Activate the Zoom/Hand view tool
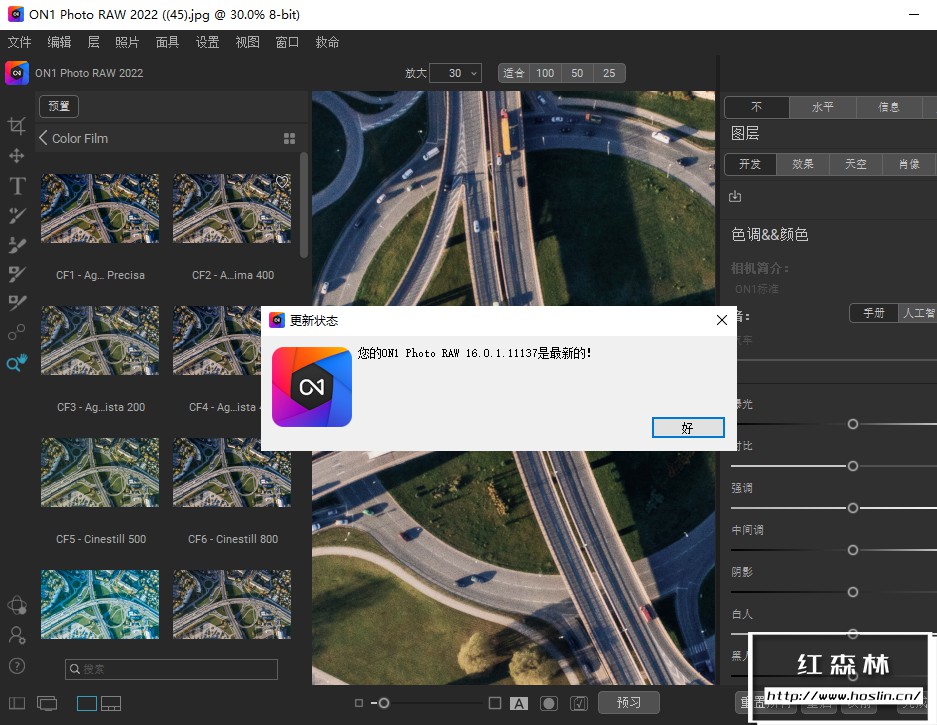The image size is (937, 725). [17, 364]
